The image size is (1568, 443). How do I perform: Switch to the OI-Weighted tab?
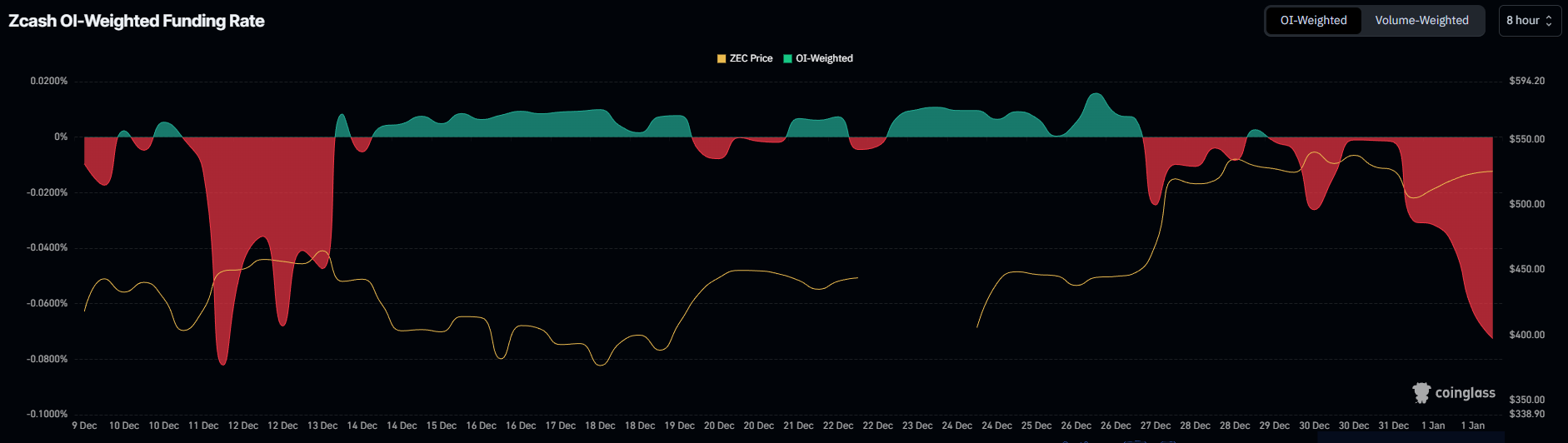pos(1313,21)
